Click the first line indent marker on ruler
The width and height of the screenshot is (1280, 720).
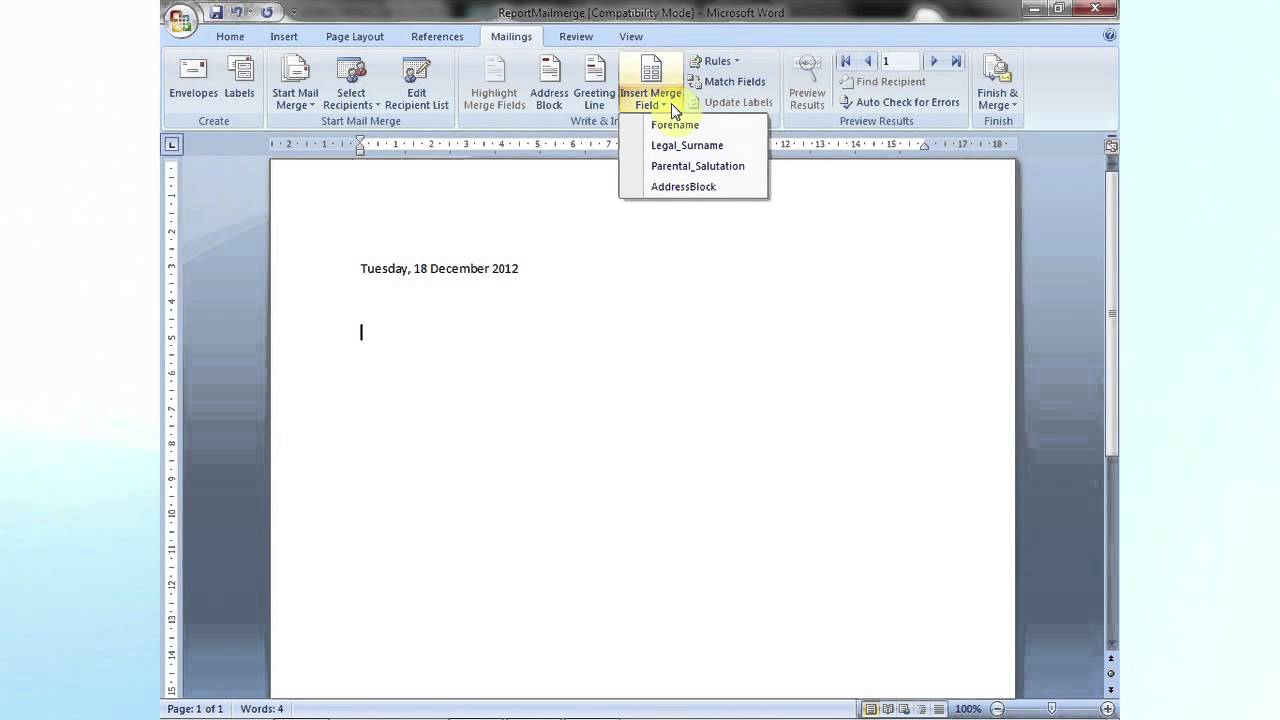coord(361,140)
